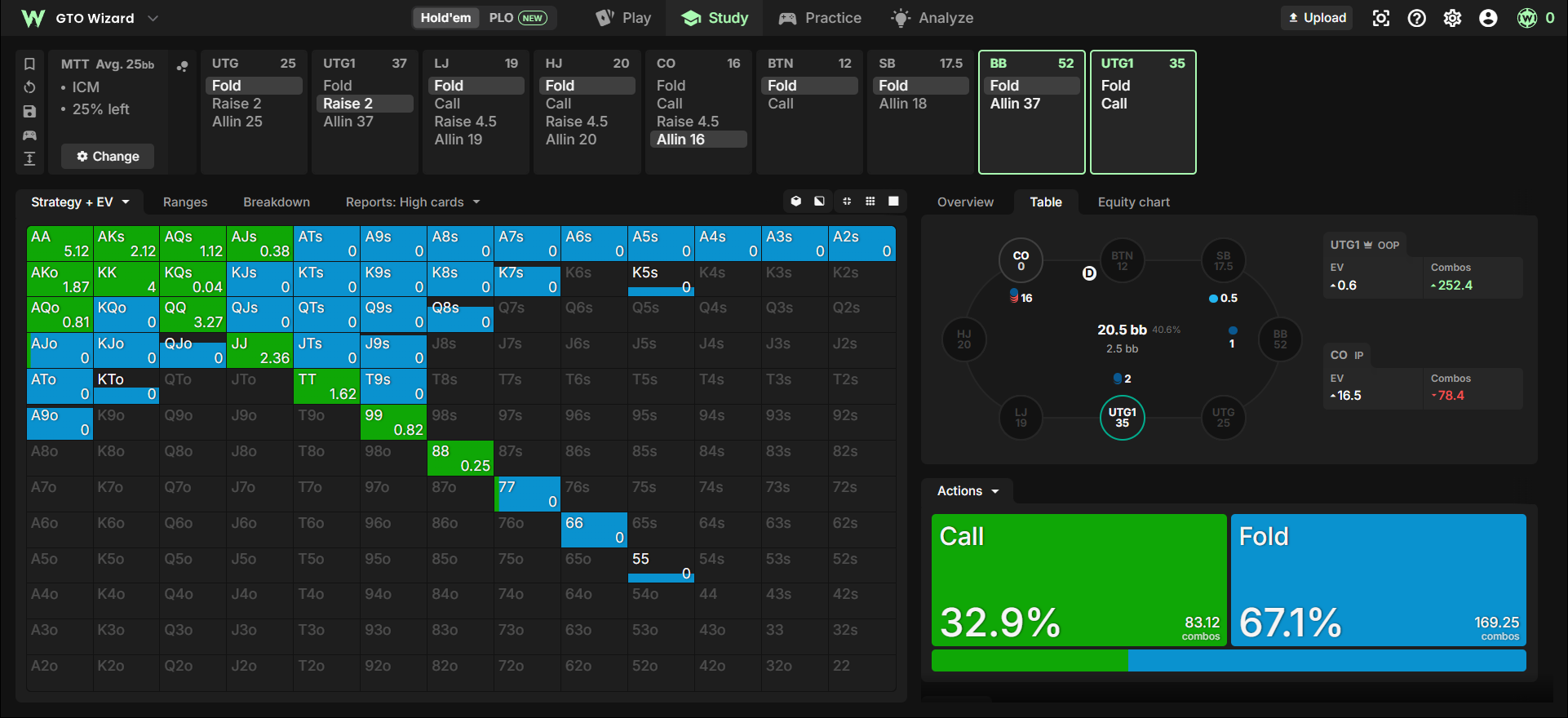Select the green Call 32.9% action box

click(1079, 580)
